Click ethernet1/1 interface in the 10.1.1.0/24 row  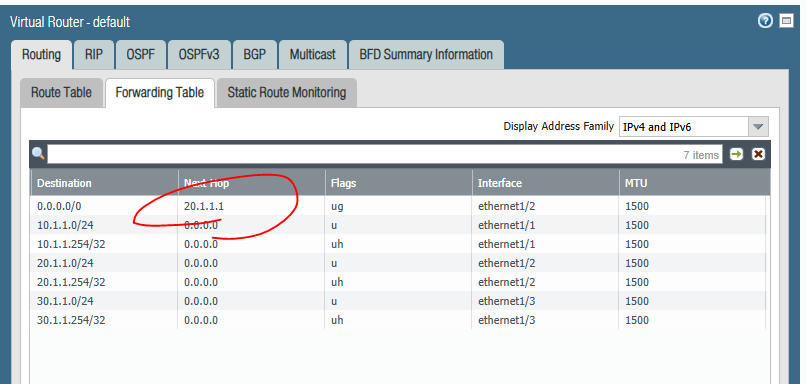tap(506, 225)
